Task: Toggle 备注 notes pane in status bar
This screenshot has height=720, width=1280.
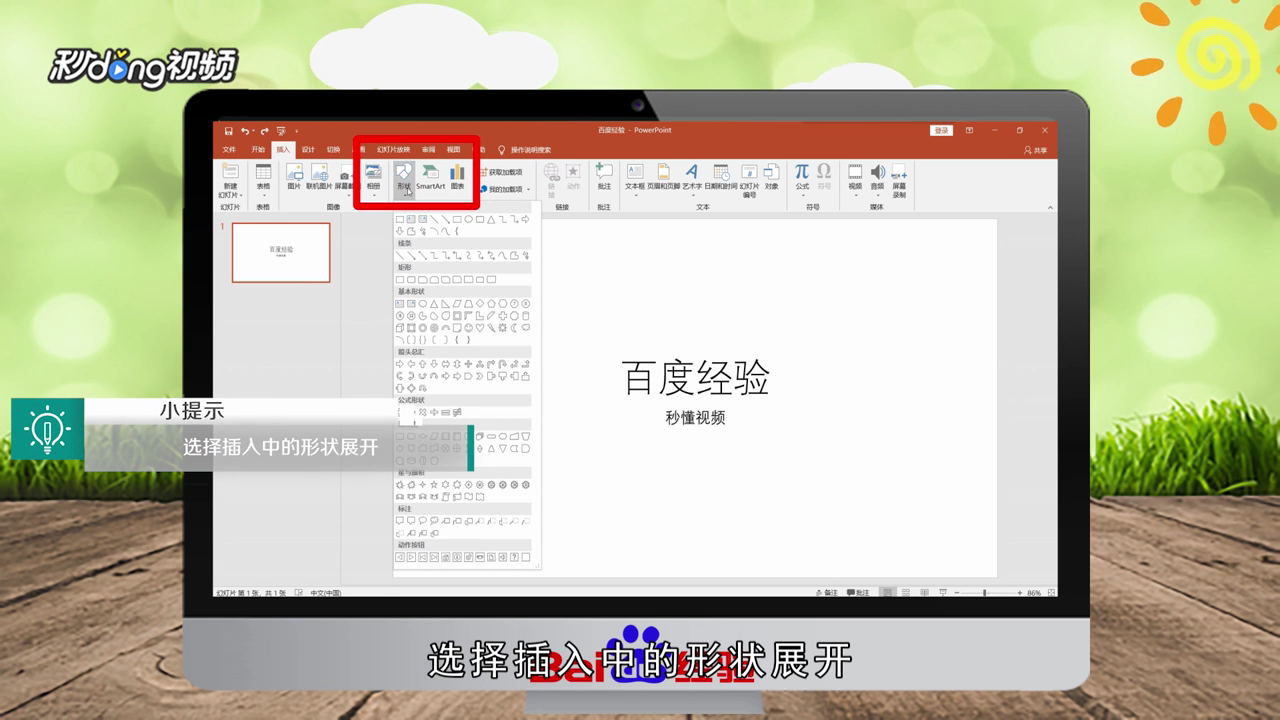Action: (x=827, y=593)
